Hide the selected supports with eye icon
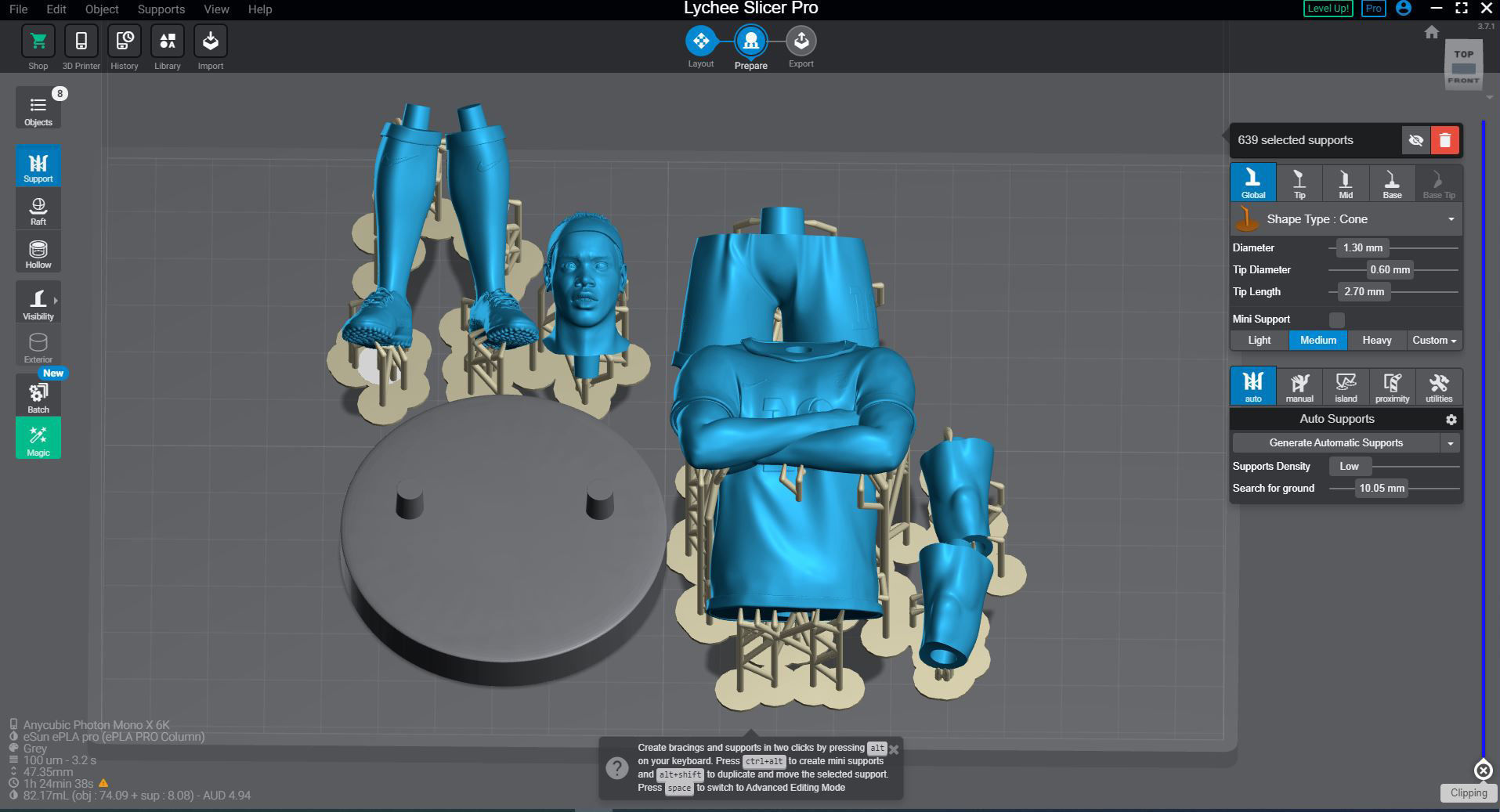This screenshot has height=812, width=1500. (x=1415, y=140)
